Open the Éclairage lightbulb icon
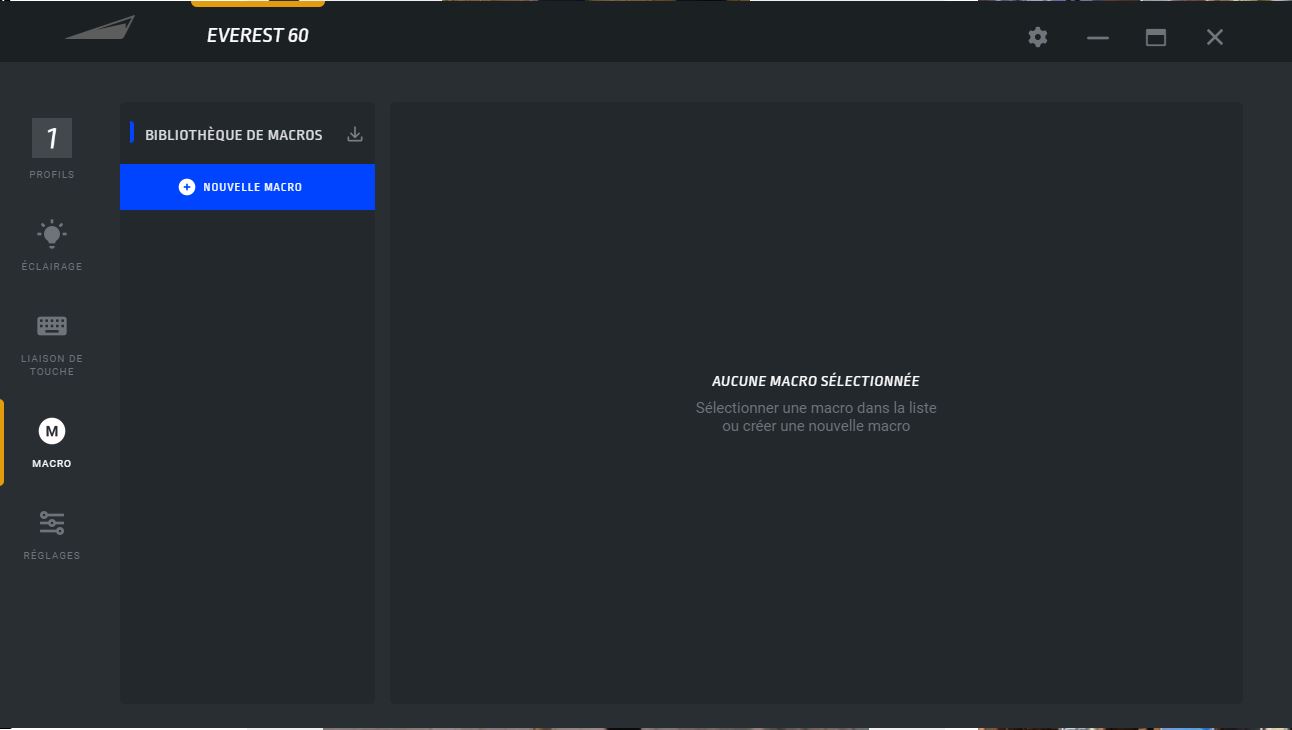This screenshot has height=730, width=1292. click(52, 234)
